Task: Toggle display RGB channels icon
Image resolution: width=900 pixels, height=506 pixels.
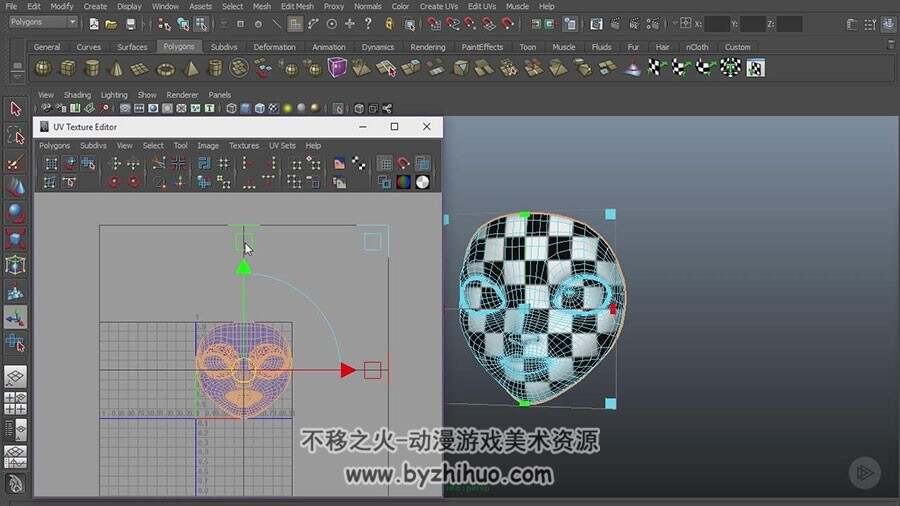Action: pyautogui.click(x=404, y=182)
